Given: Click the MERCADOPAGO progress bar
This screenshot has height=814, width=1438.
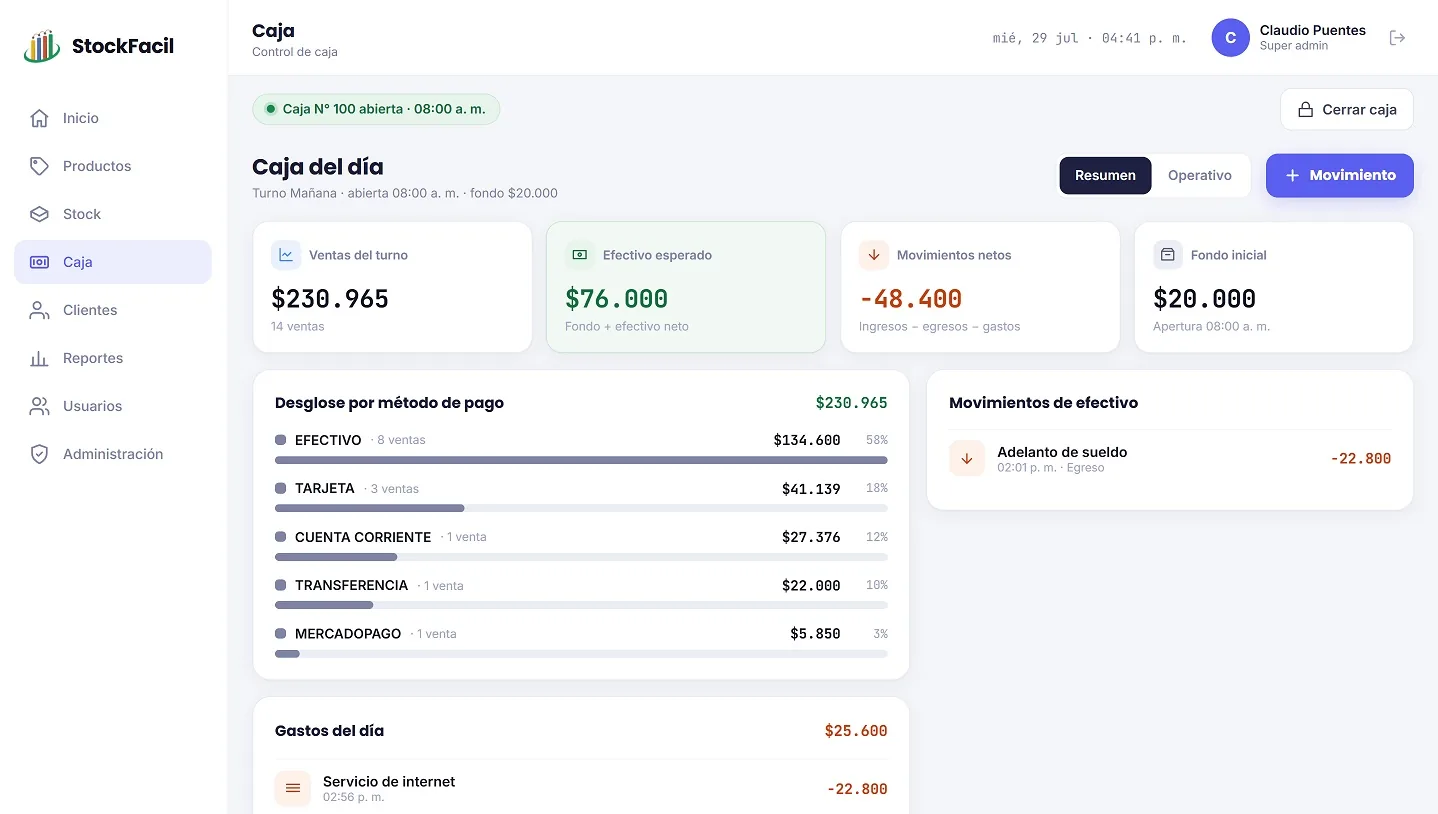Looking at the screenshot, I should (x=581, y=653).
